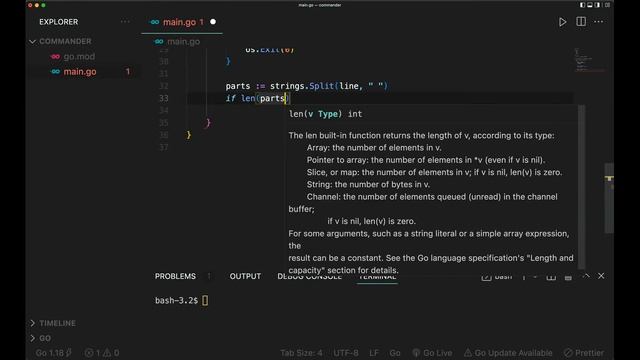Split the editor to the right
This screenshot has height=360, width=640.
(x=581, y=22)
